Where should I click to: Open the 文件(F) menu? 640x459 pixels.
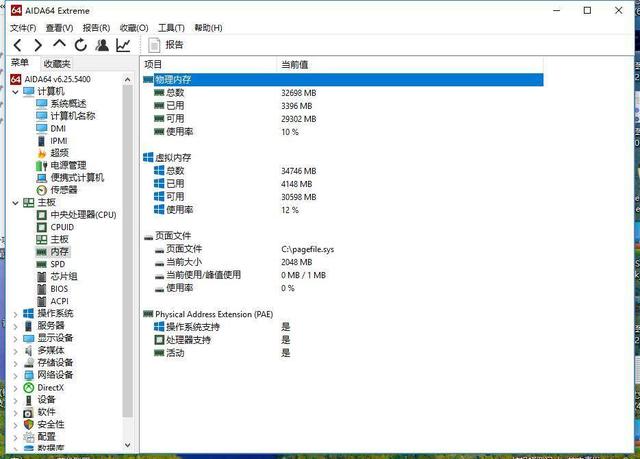[23, 28]
